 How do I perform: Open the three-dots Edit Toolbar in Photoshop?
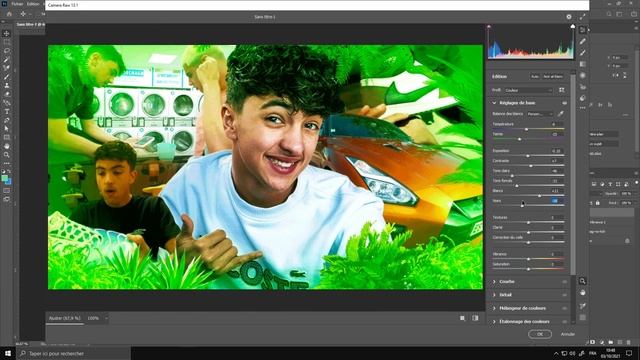(7, 163)
